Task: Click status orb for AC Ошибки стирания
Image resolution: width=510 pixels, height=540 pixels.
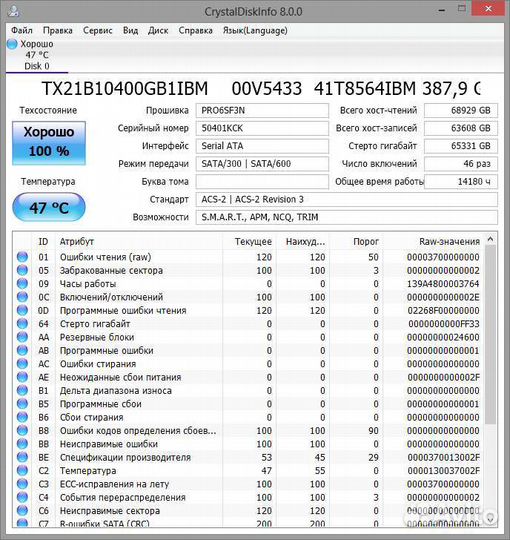Action: coord(22,364)
